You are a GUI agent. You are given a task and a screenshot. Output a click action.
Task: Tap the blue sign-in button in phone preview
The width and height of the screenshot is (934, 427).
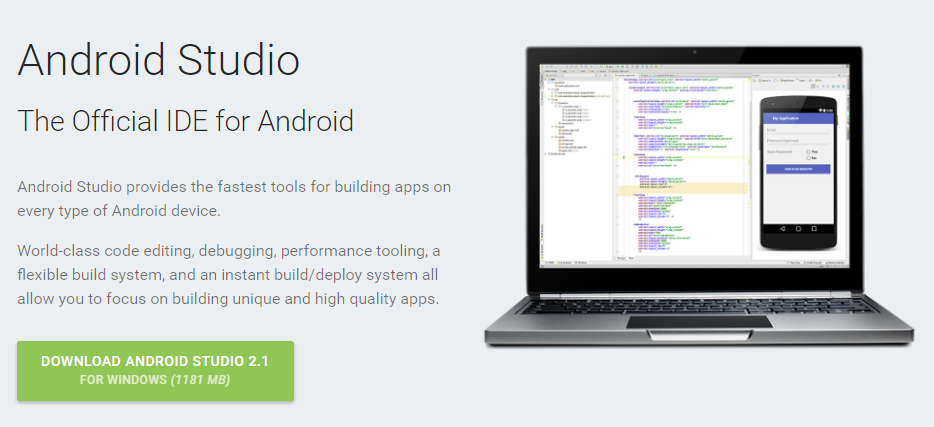[798, 169]
